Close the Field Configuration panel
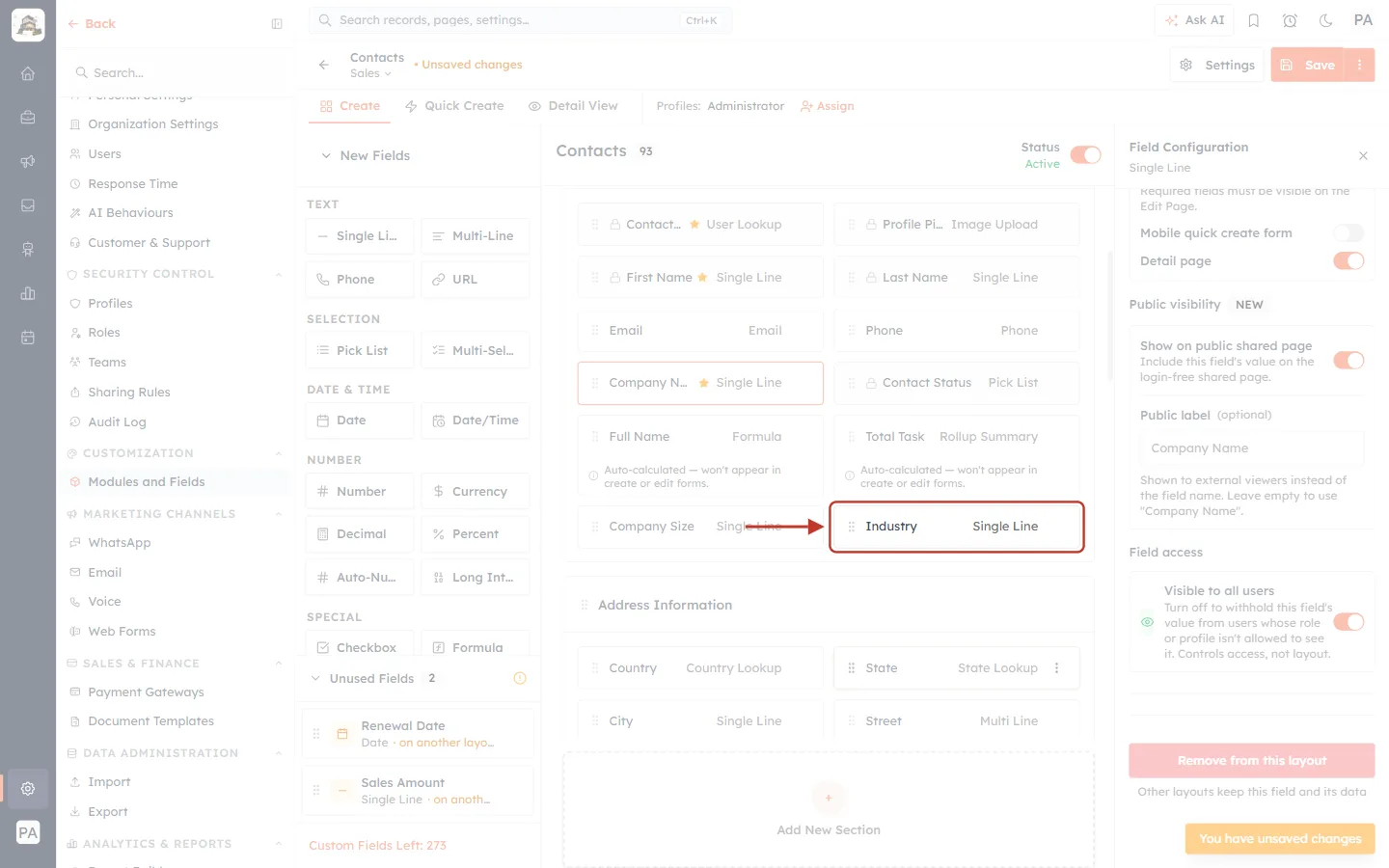Screen dimensions: 1389x868 click(x=1363, y=155)
